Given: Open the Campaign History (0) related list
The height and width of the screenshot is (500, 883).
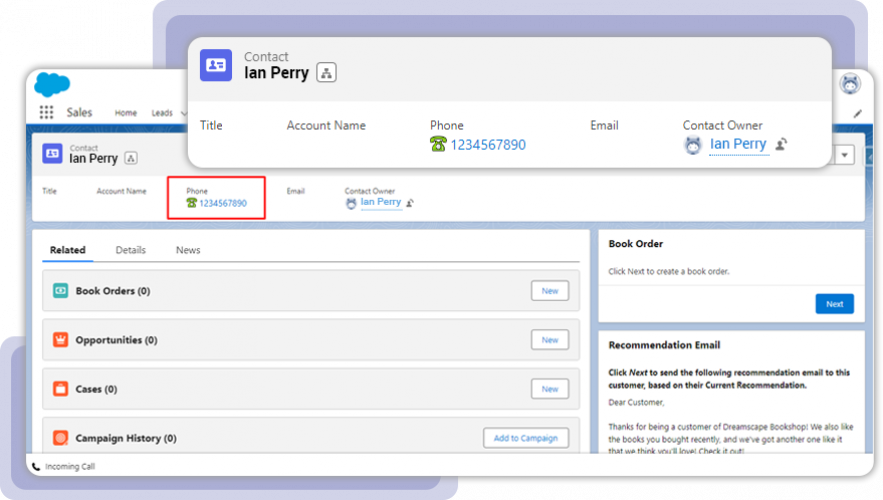Looking at the screenshot, I should coord(126,438).
